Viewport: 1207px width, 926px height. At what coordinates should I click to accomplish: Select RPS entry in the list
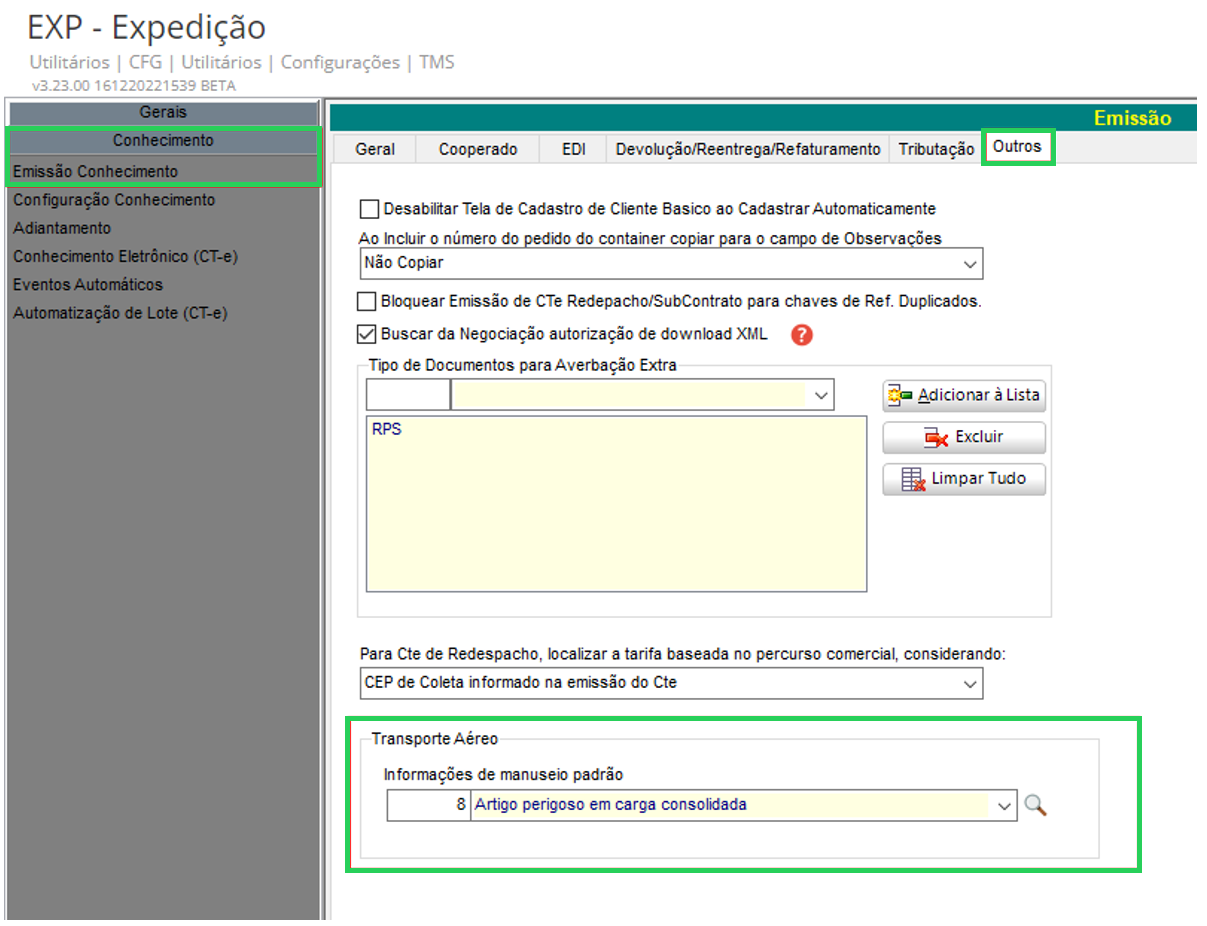[x=386, y=430]
